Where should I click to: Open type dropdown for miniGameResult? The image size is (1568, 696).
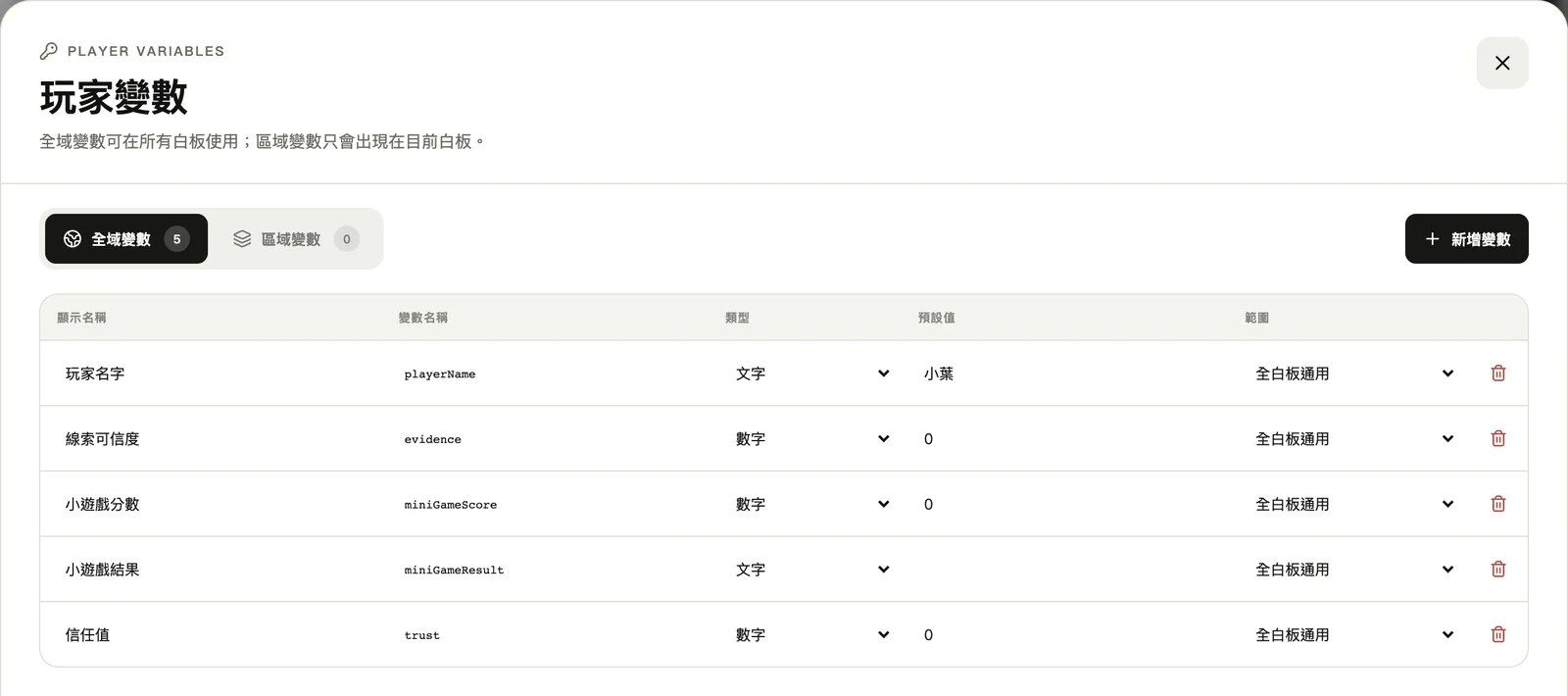(x=812, y=570)
